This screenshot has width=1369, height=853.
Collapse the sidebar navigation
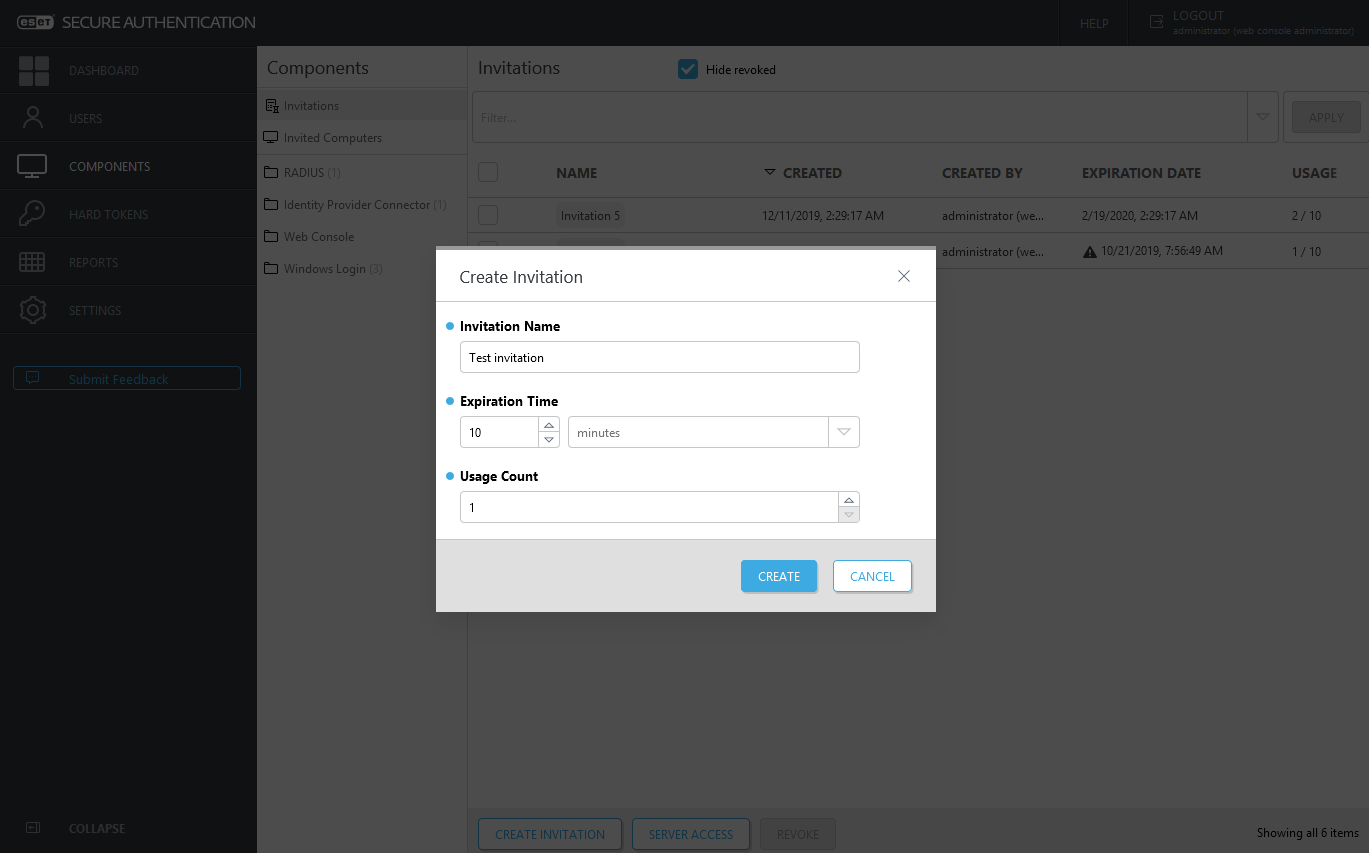(x=32, y=828)
